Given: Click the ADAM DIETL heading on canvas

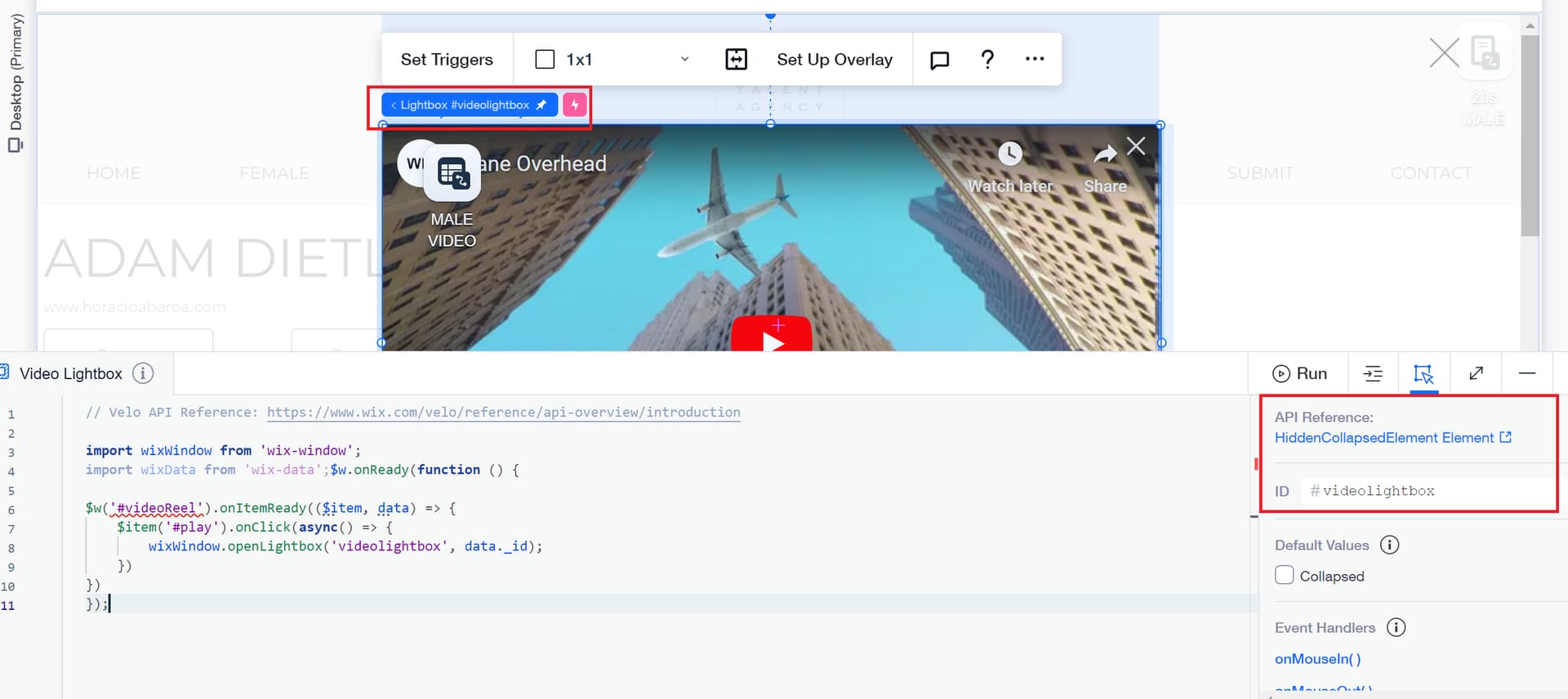Looking at the screenshot, I should pos(212,258).
